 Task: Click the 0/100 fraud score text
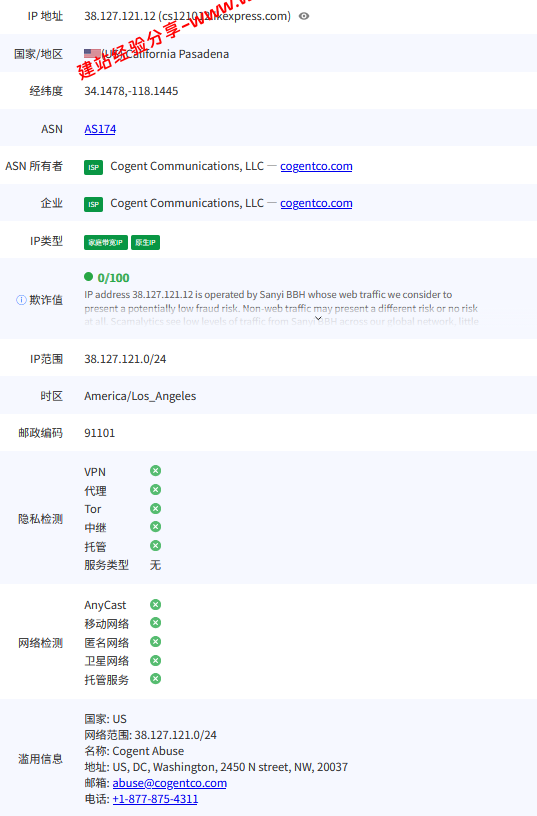pyautogui.click(x=113, y=278)
